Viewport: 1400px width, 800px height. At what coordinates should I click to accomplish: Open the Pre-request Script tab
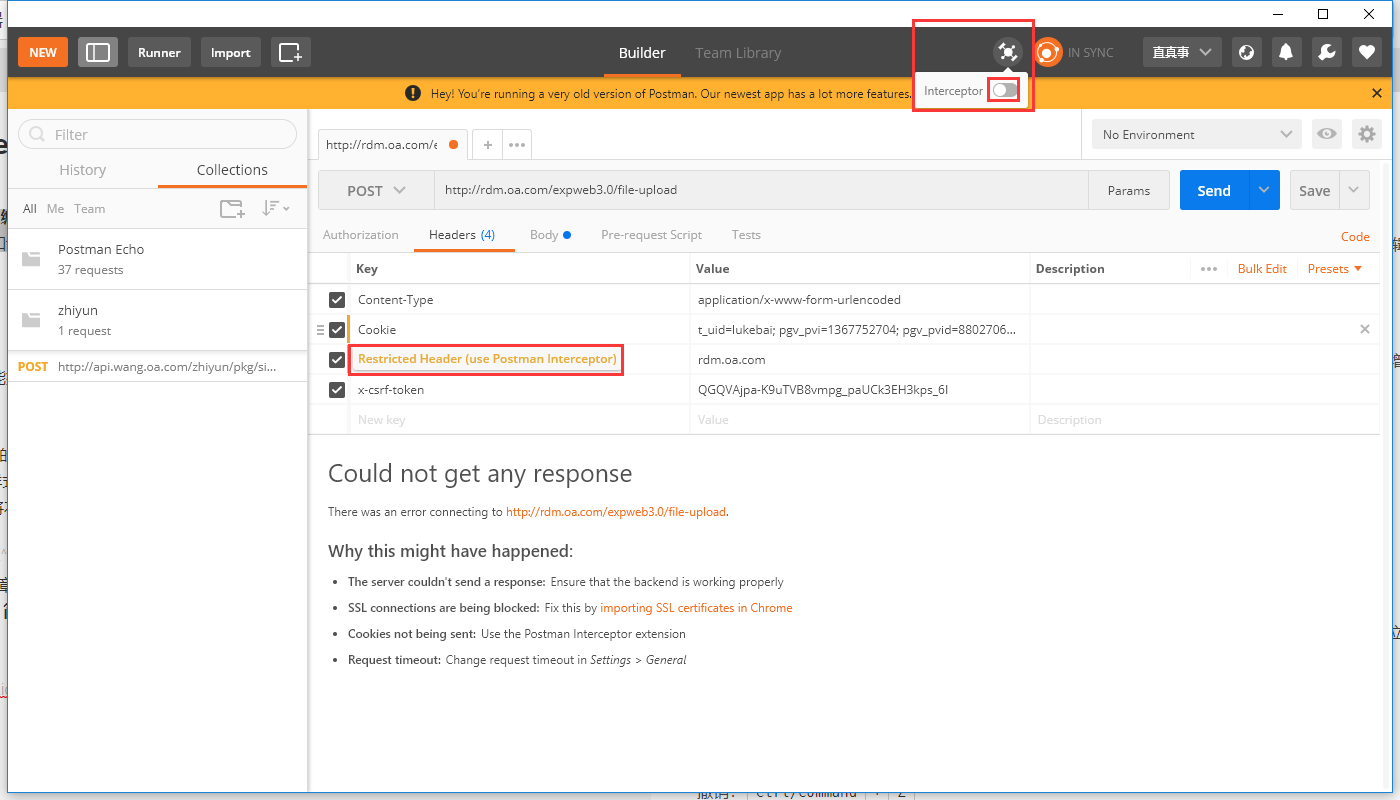coord(651,235)
